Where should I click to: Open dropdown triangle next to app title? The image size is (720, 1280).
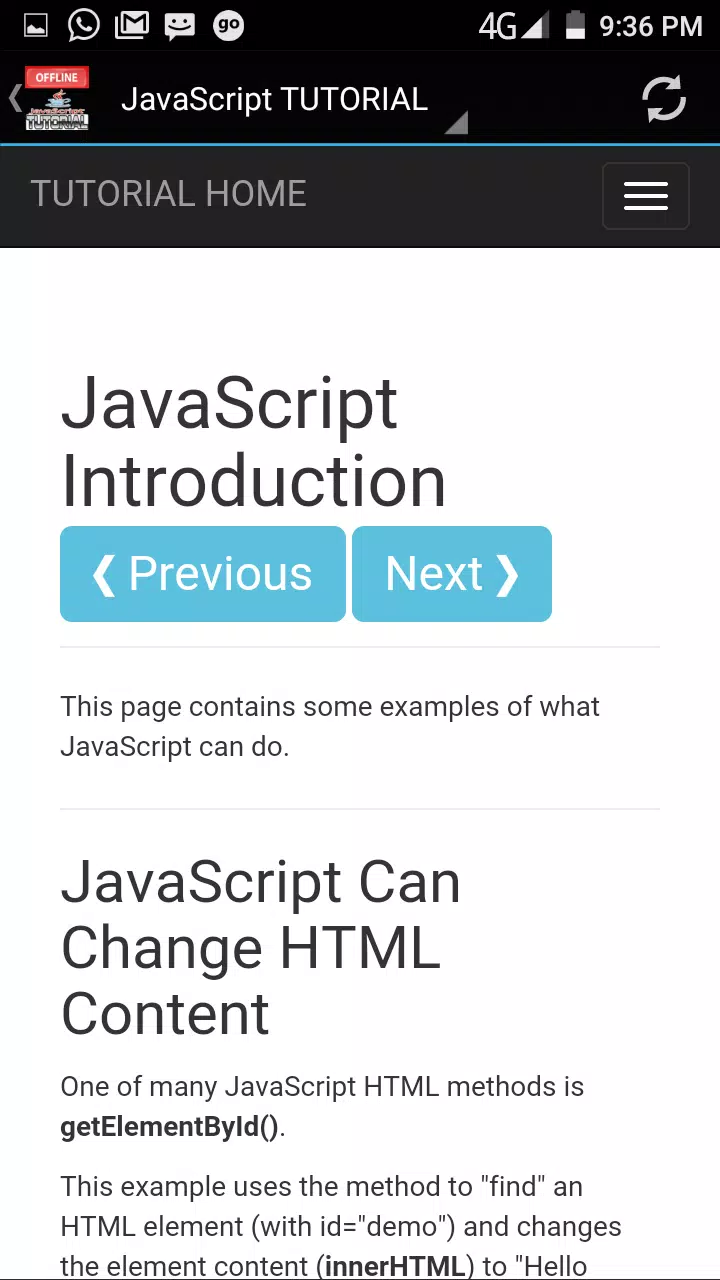point(457,123)
